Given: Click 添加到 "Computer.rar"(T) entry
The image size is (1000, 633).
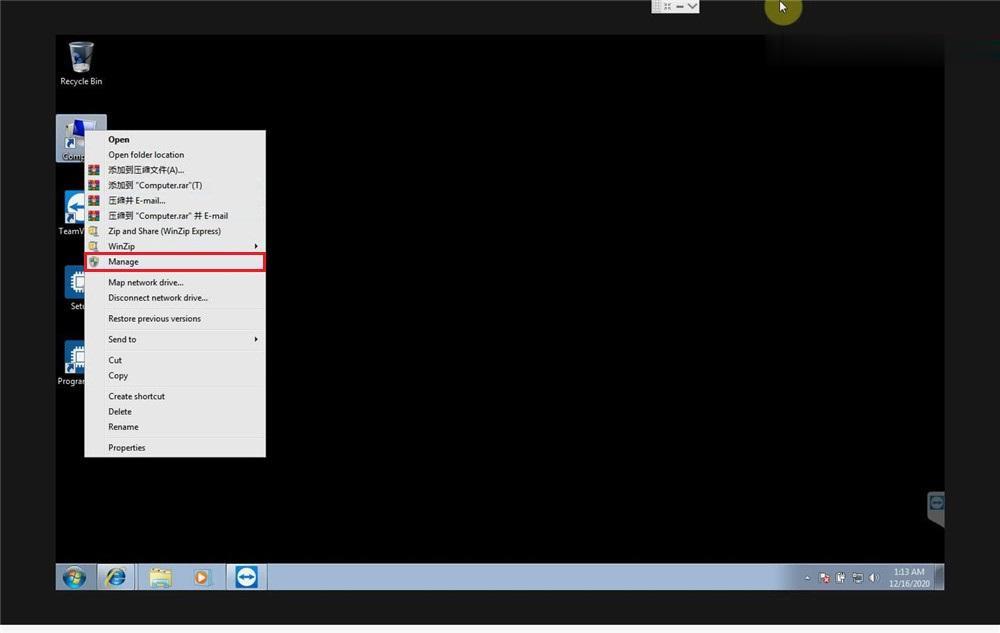Looking at the screenshot, I should click(175, 186).
